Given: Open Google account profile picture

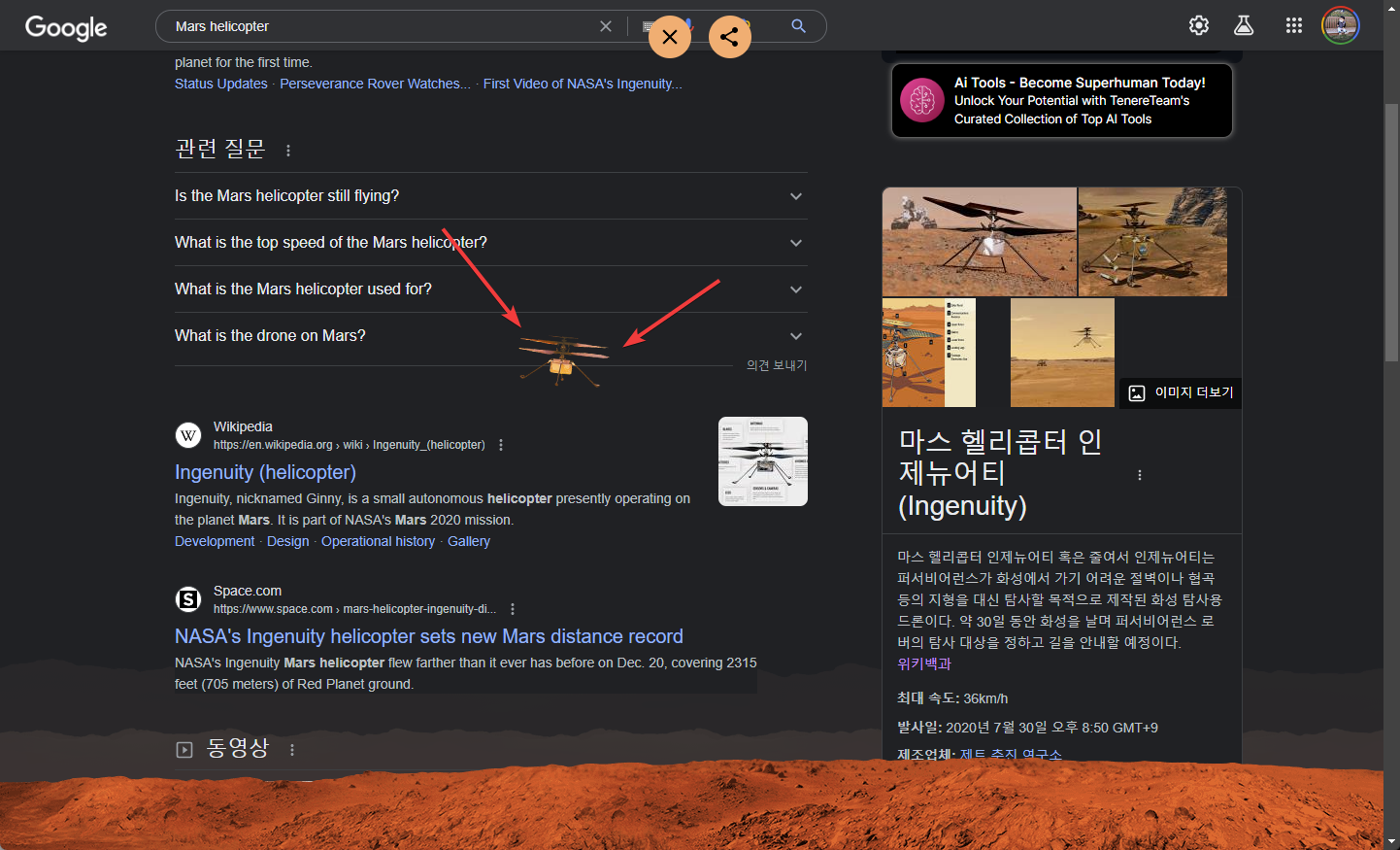Looking at the screenshot, I should [1341, 25].
